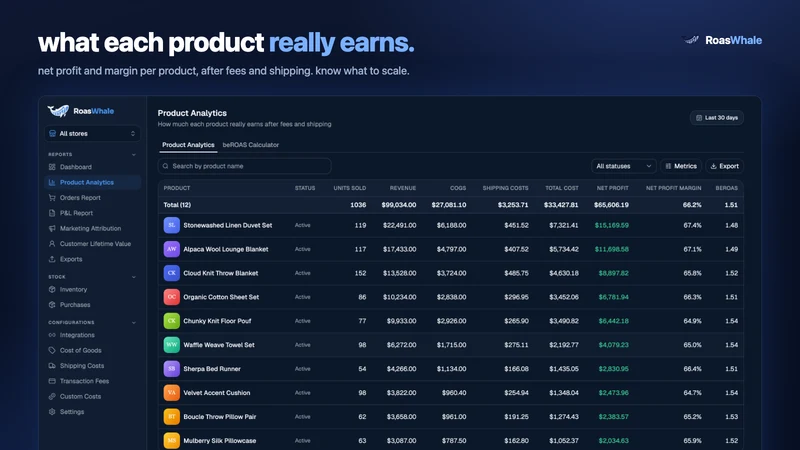Image resolution: width=800 pixels, height=450 pixels.
Task: Open the All statuses filter dropdown
Action: point(623,166)
